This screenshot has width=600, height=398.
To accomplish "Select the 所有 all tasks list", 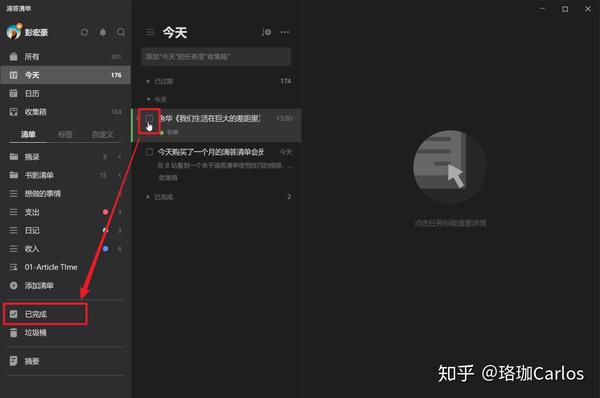I will click(x=65, y=57).
